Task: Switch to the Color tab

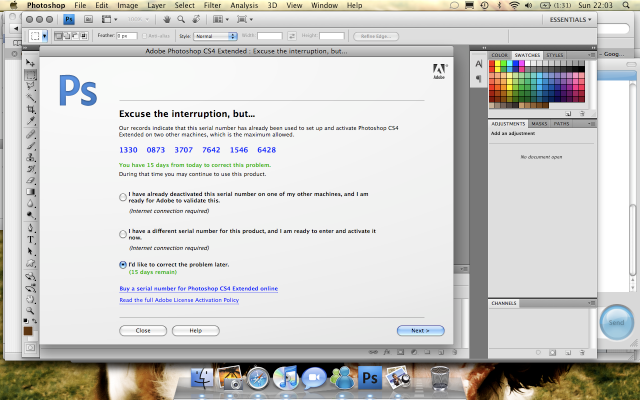Action: tap(500, 55)
